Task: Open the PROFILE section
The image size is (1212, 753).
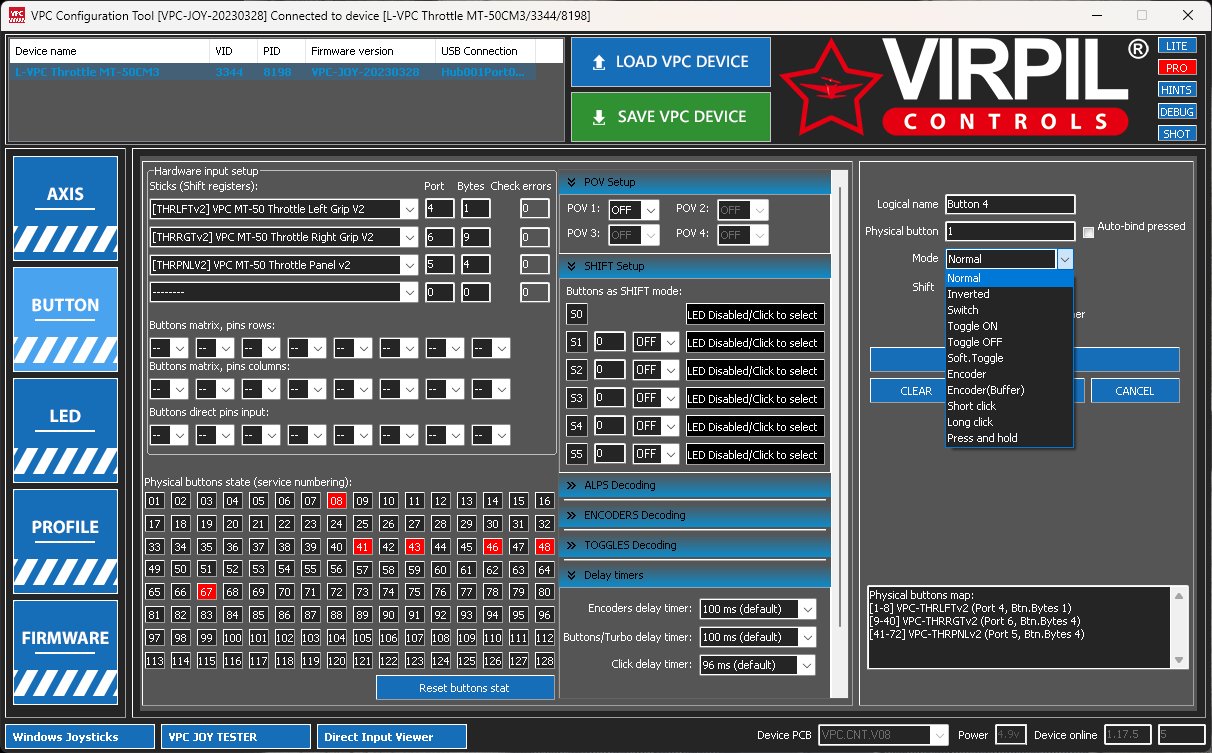Action: [x=65, y=541]
